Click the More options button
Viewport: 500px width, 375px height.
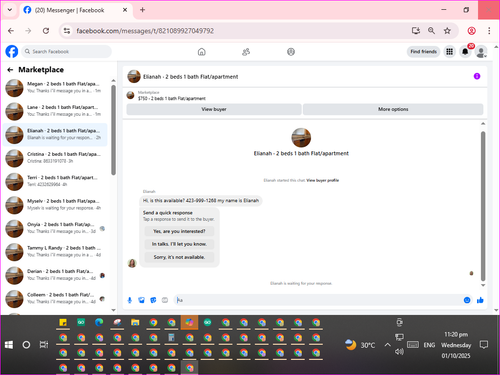coord(393,109)
